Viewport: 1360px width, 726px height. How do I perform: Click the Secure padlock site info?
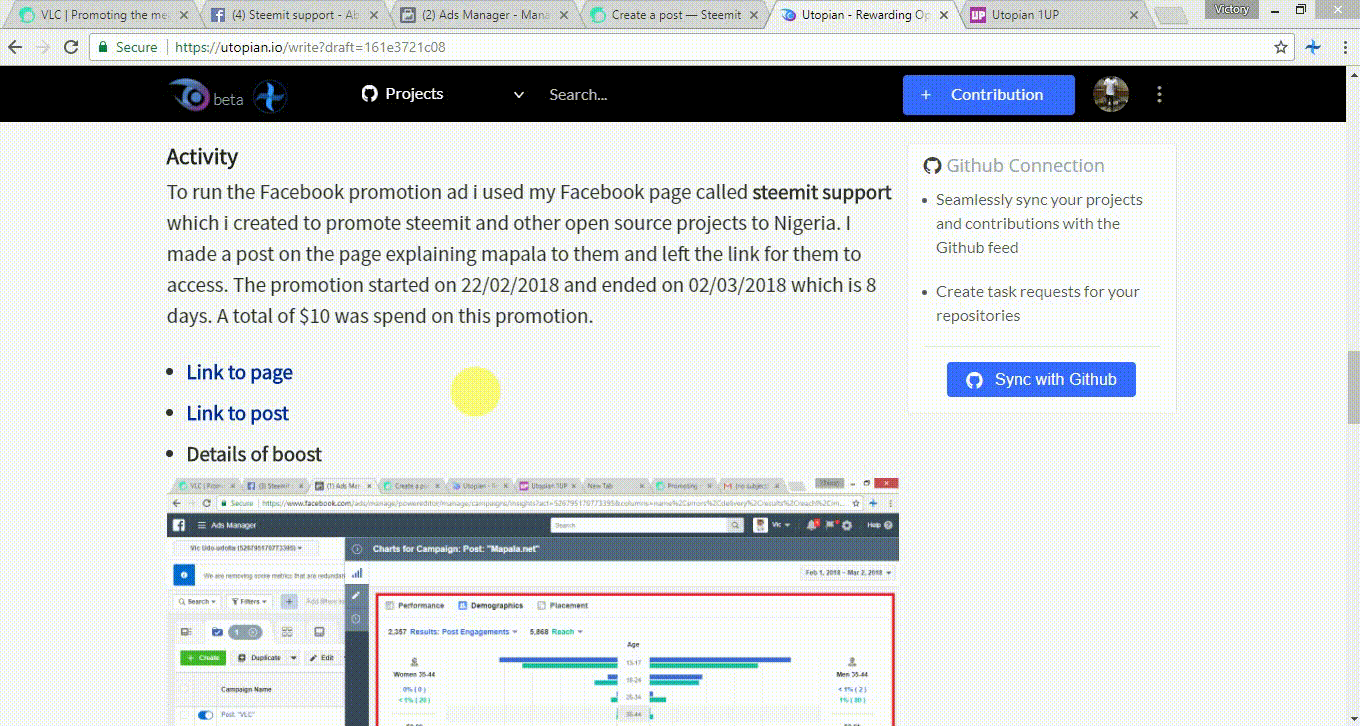click(127, 47)
